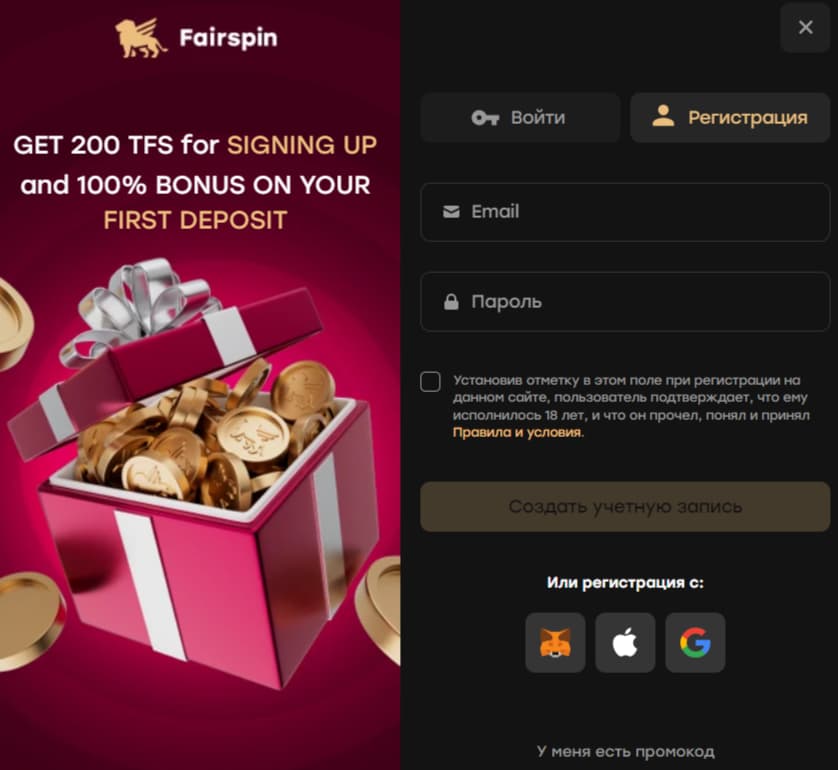838x770 pixels.
Task: Switch to the Войти tab
Action: 520,118
